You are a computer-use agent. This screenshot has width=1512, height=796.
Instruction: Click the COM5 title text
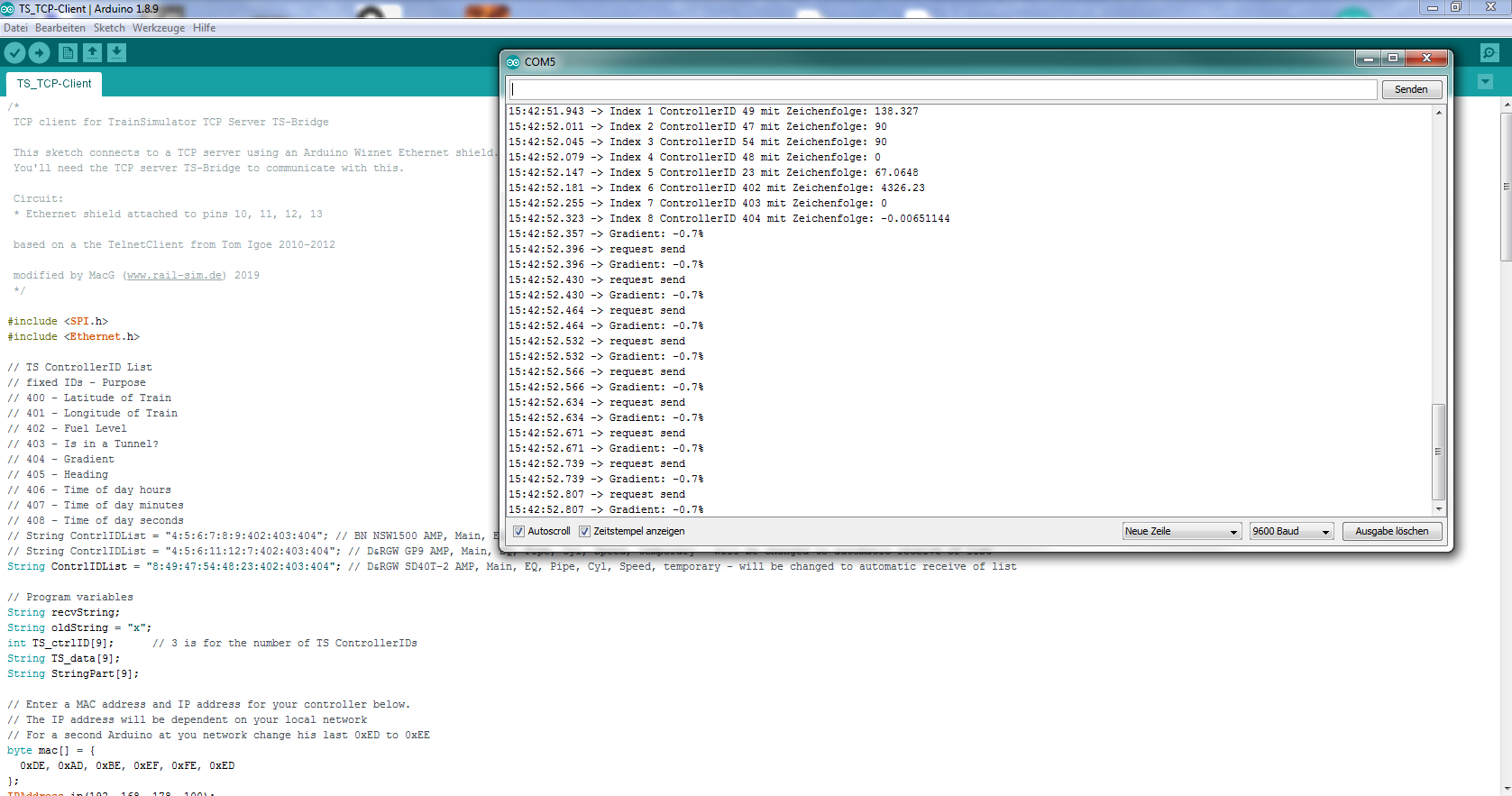[x=540, y=62]
